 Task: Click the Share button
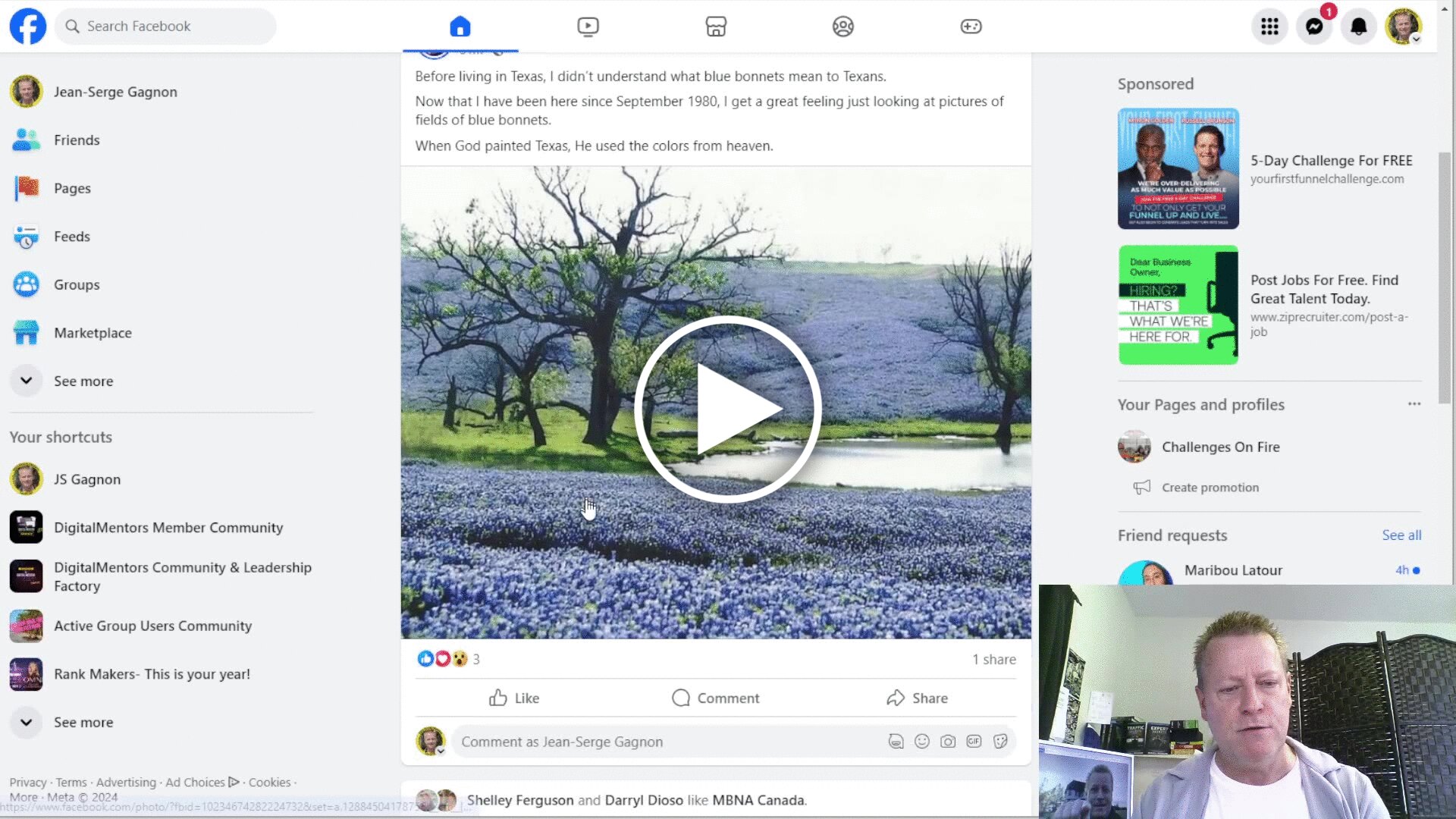917,698
